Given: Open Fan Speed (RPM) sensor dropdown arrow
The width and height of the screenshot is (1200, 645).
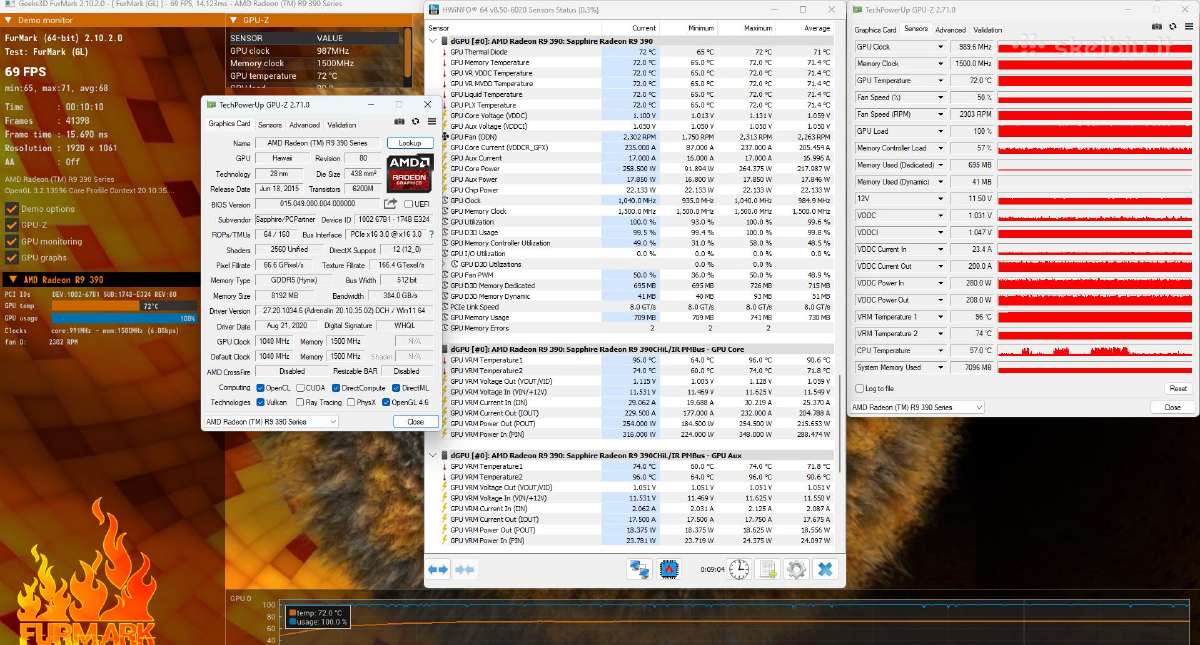Looking at the screenshot, I should [940, 114].
